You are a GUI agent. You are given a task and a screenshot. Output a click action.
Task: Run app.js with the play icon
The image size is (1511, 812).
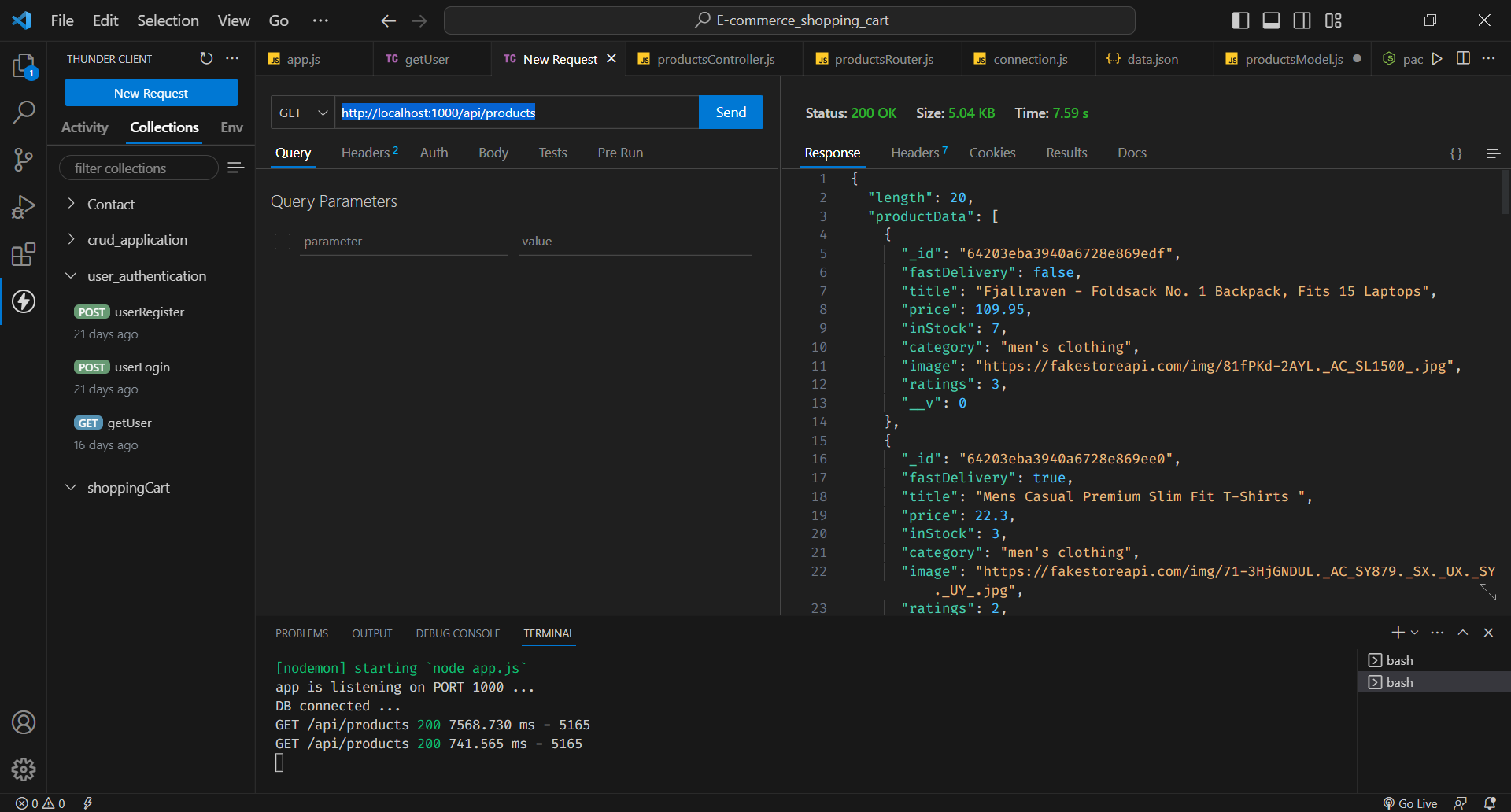tap(1438, 58)
